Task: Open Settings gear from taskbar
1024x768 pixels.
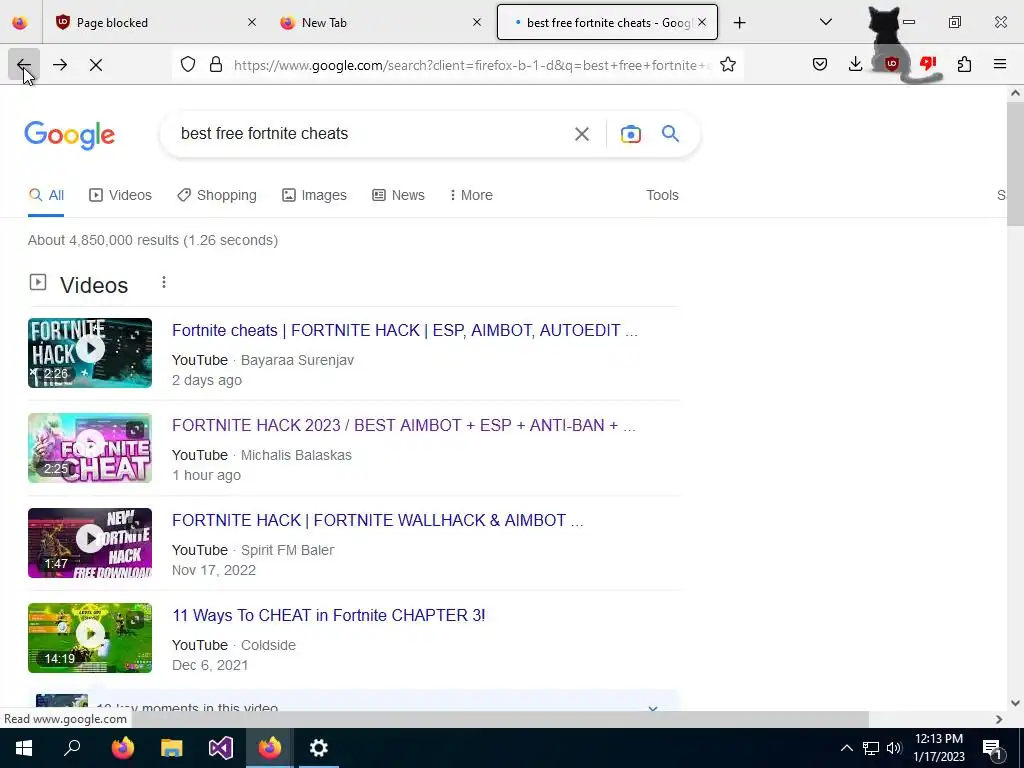Action: coord(318,748)
